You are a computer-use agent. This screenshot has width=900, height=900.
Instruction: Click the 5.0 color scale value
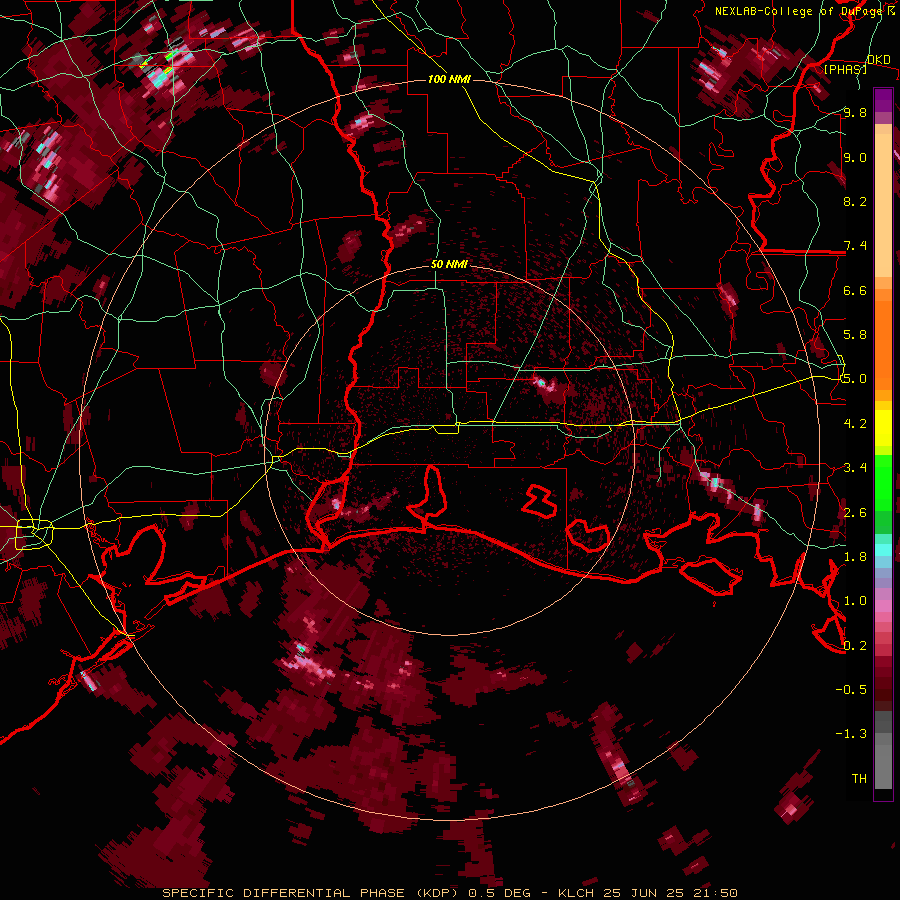tap(855, 379)
